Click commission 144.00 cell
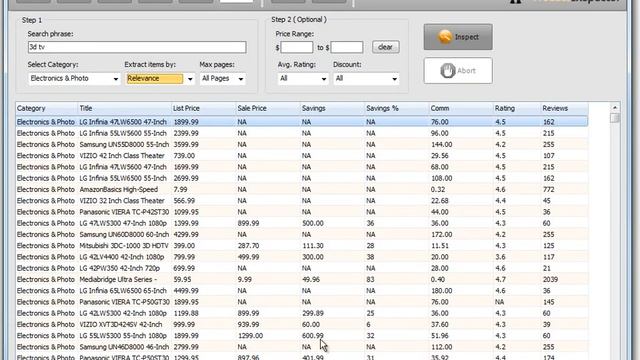The width and height of the screenshot is (640, 360). point(441,144)
